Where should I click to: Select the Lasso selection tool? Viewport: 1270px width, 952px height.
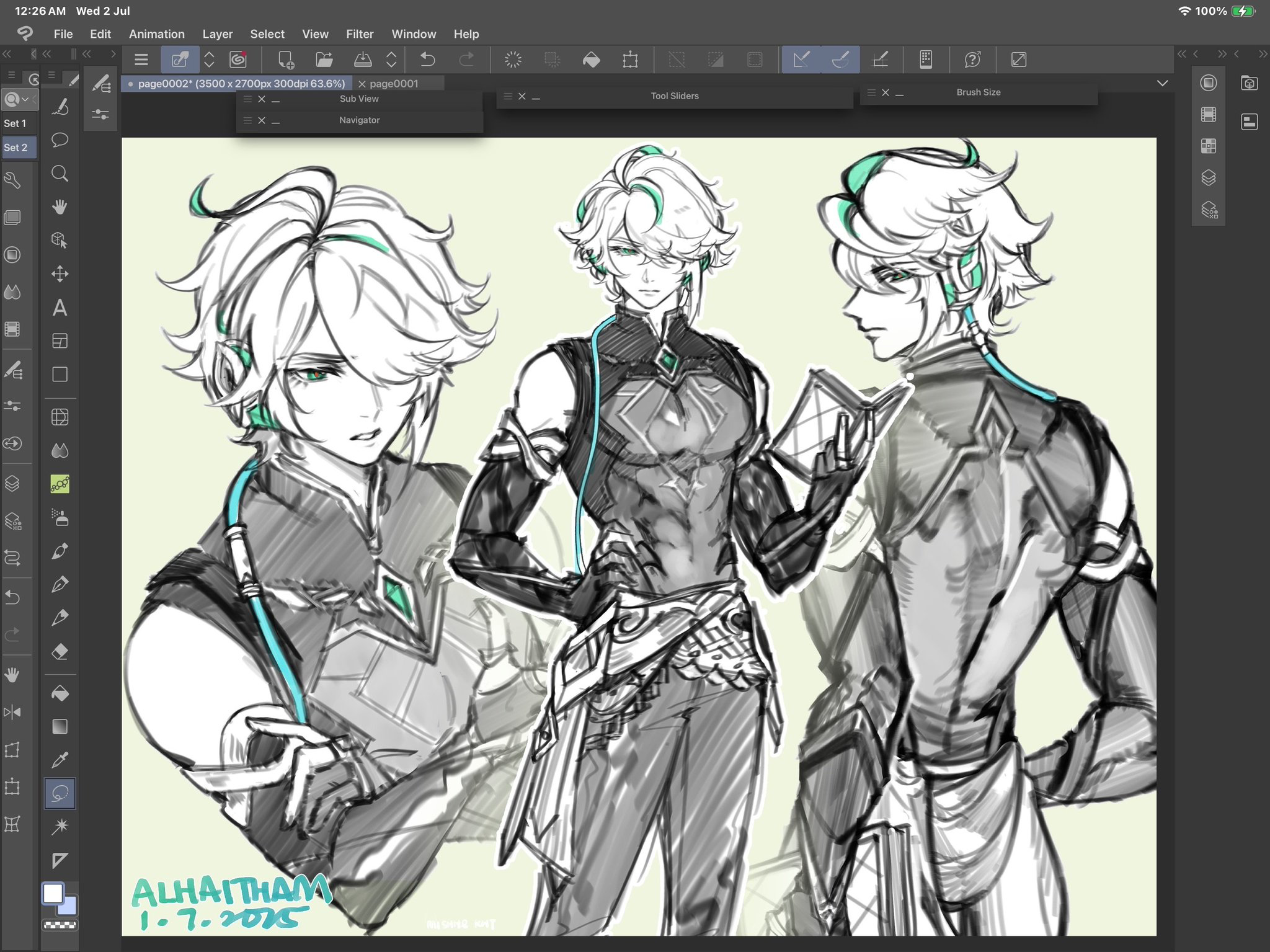(60, 793)
